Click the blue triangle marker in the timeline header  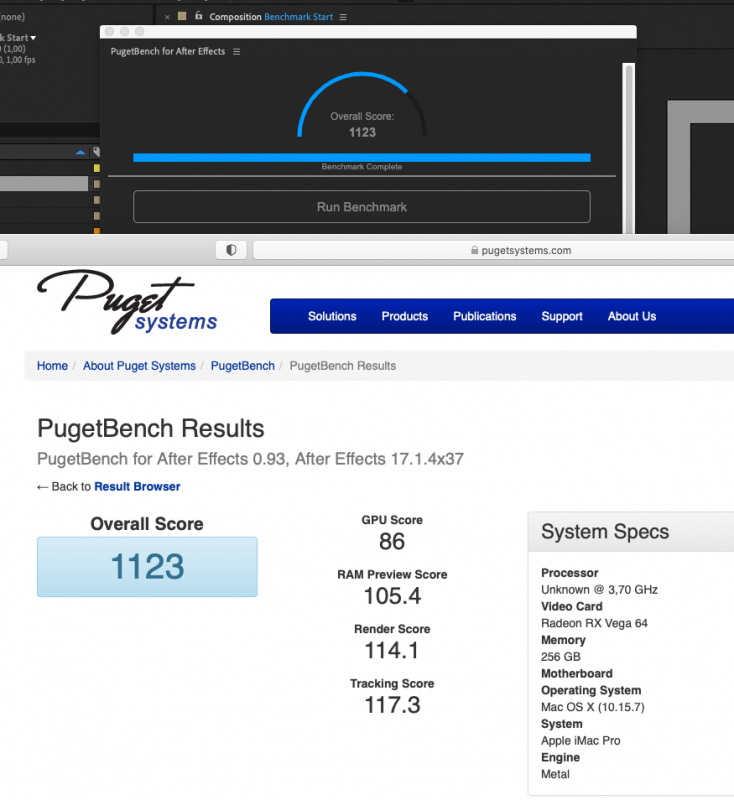pos(80,152)
